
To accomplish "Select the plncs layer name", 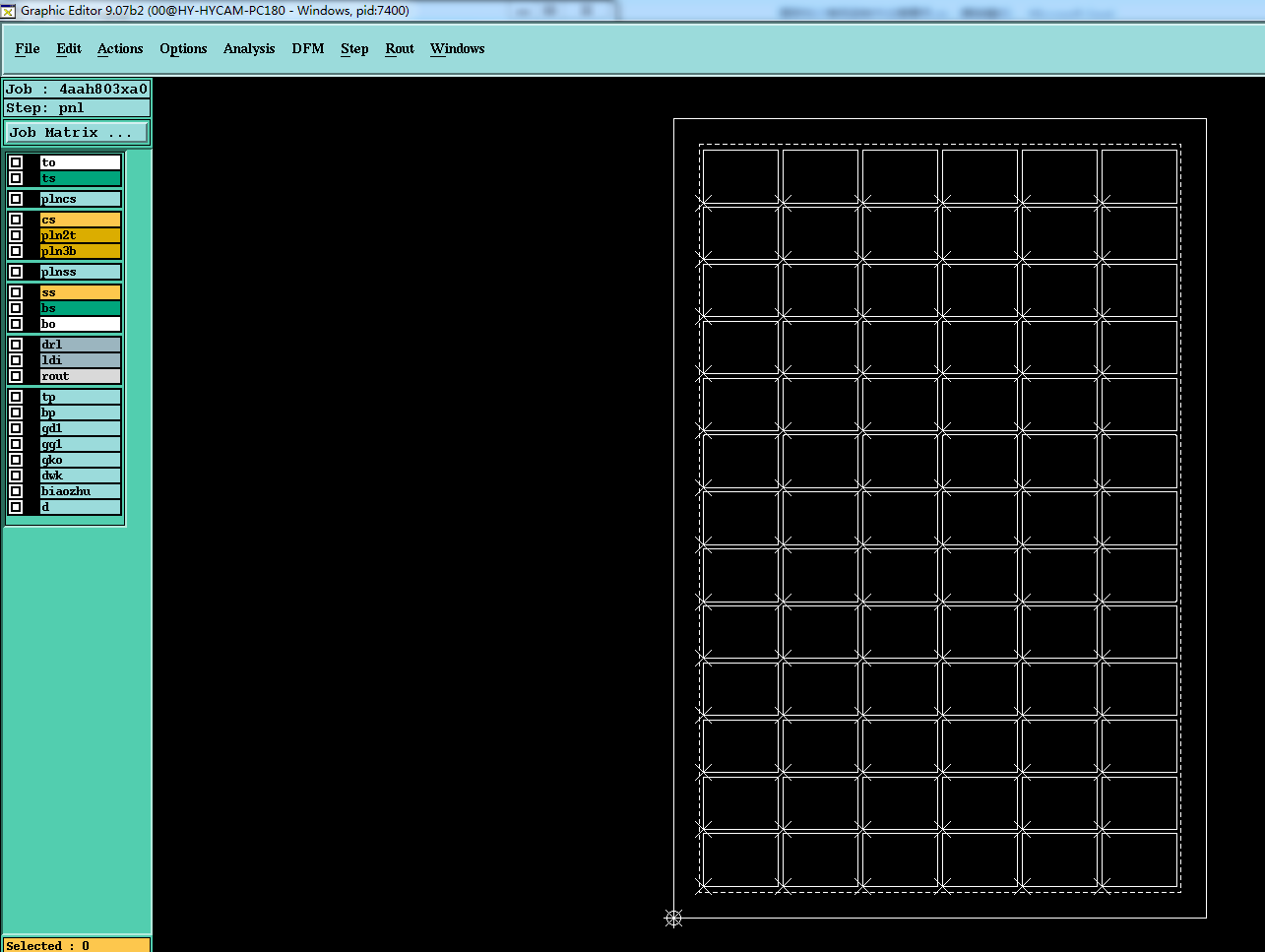I will 81,199.
